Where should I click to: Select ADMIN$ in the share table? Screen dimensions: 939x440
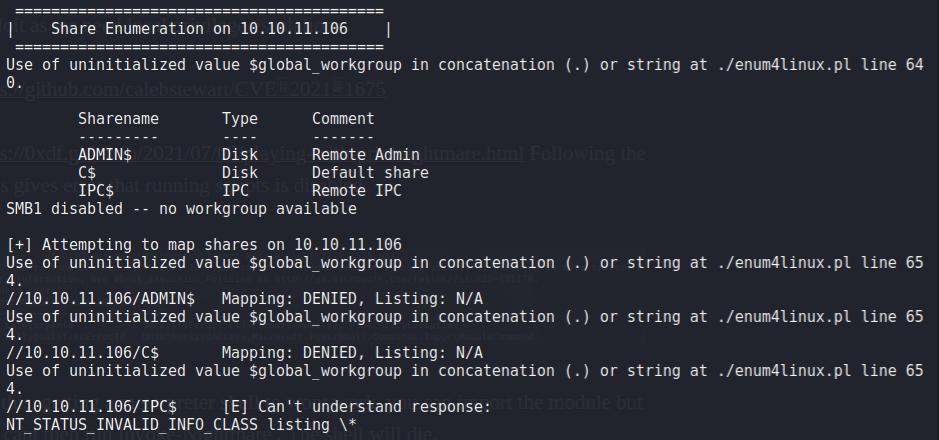104,155
